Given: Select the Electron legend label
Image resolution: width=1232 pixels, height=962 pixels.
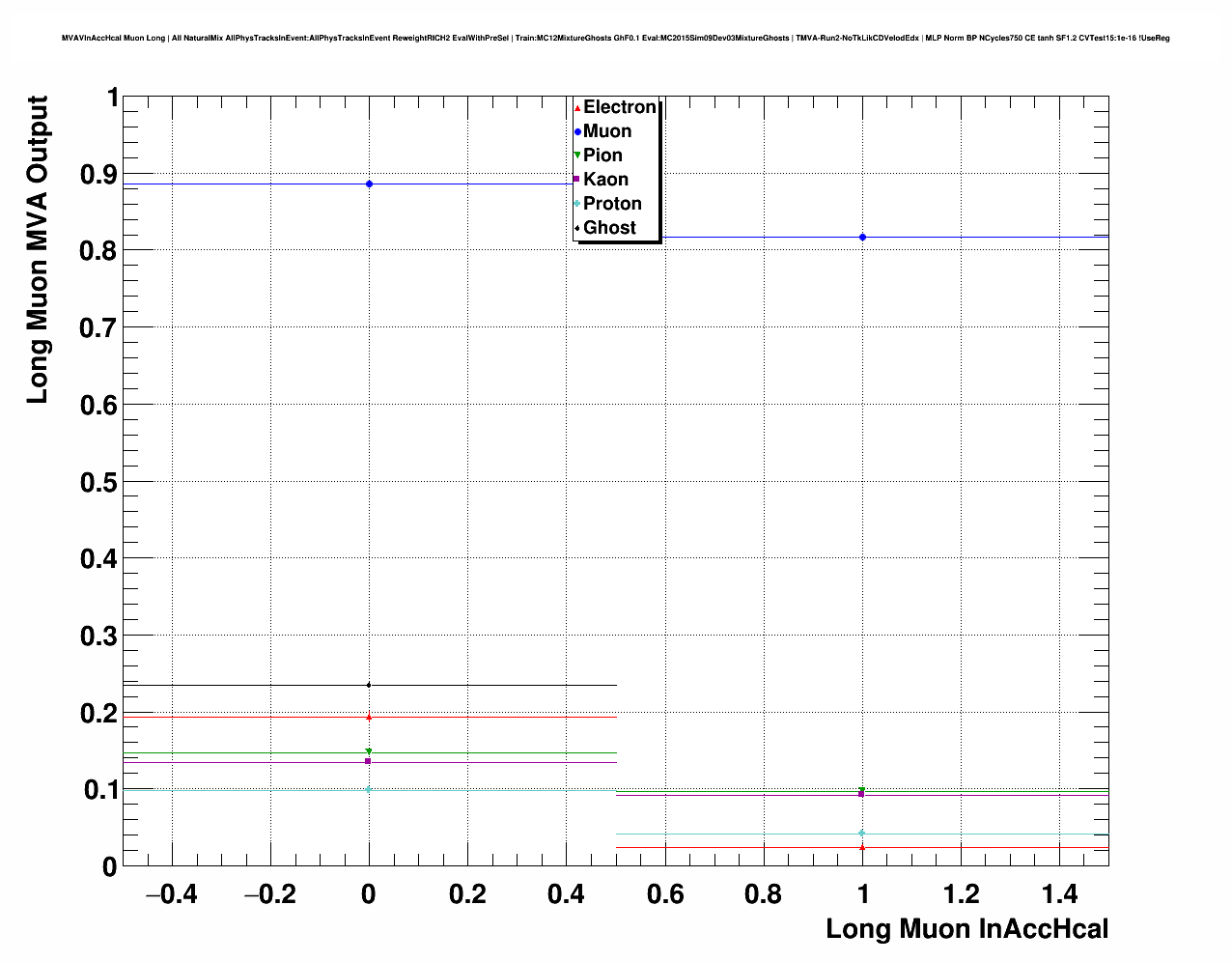Looking at the screenshot, I should pos(620,107).
